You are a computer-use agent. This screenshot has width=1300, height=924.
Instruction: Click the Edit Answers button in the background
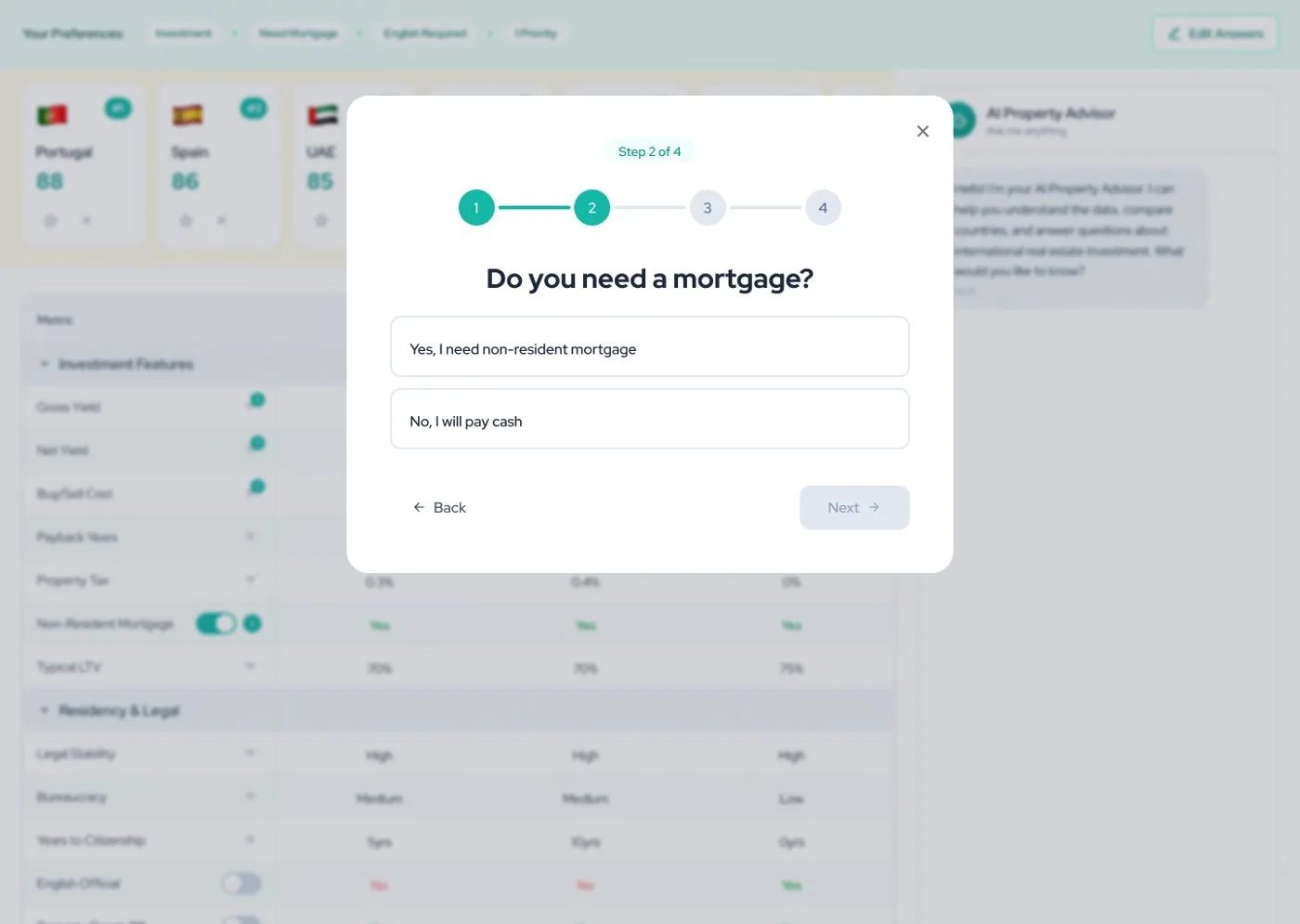click(x=1215, y=33)
